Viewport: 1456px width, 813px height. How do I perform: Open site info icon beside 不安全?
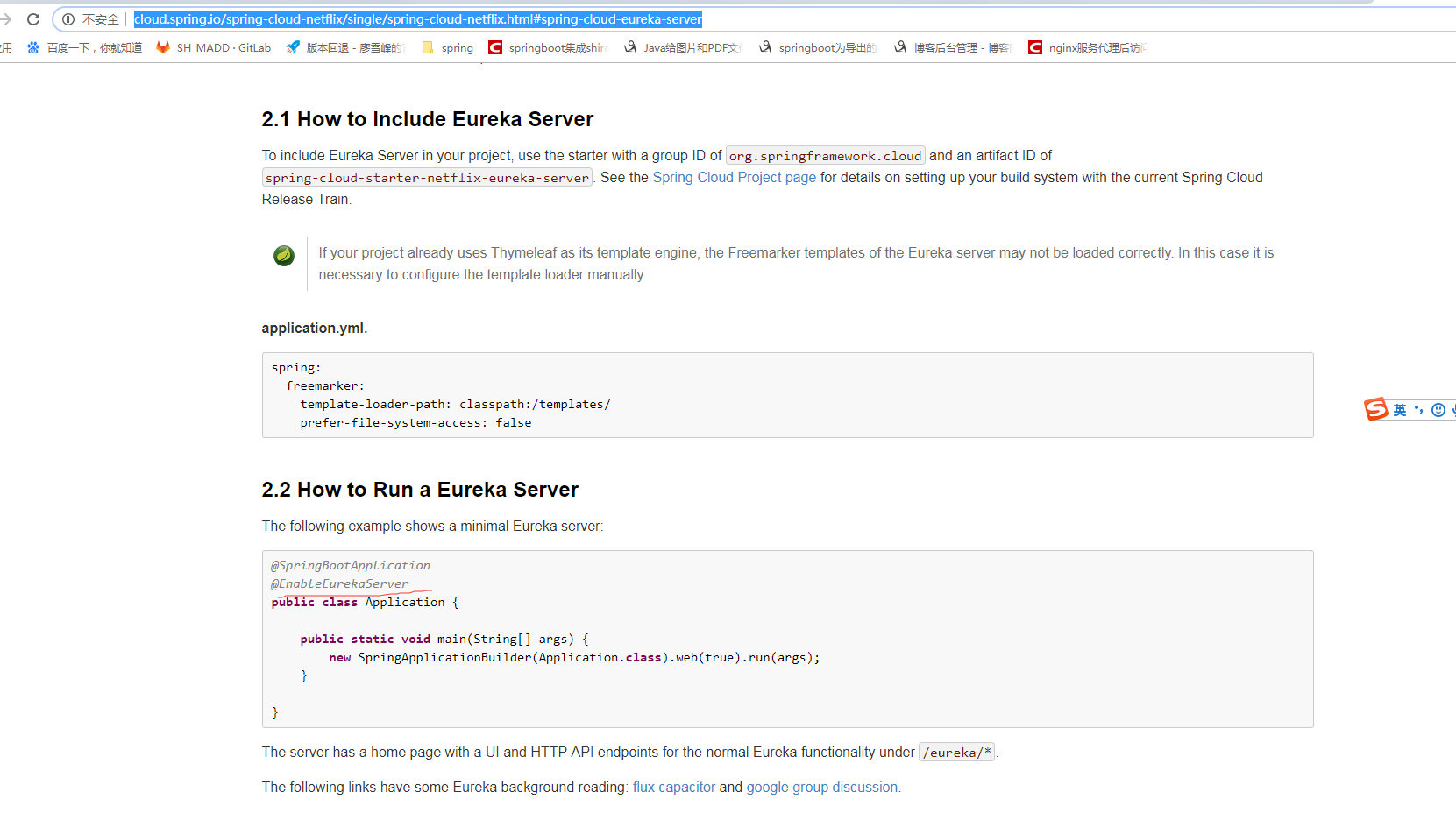tap(68, 19)
